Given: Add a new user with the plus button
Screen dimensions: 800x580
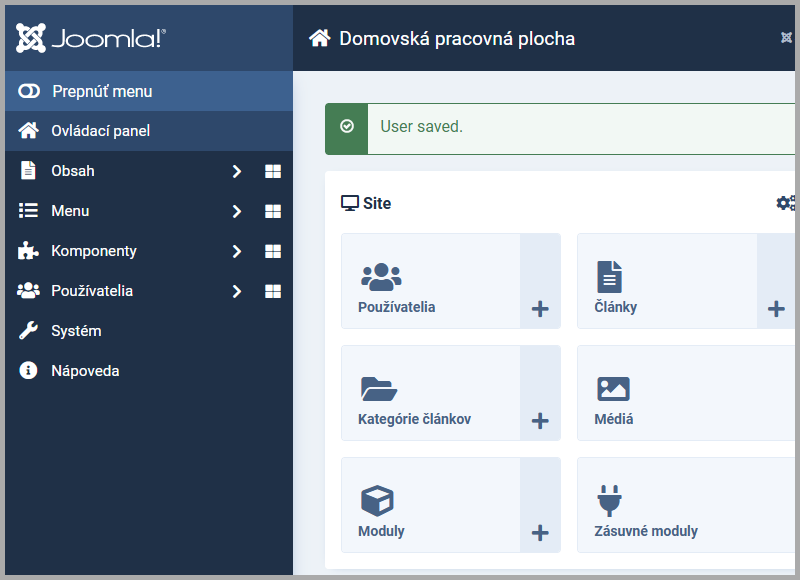Looking at the screenshot, I should click(540, 310).
